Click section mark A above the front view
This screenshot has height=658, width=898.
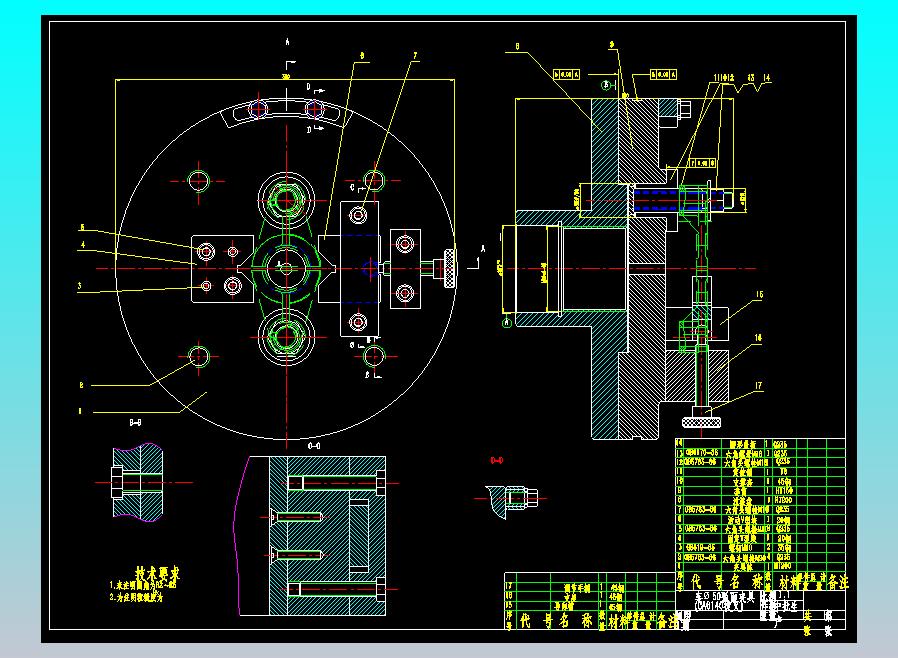(x=287, y=42)
